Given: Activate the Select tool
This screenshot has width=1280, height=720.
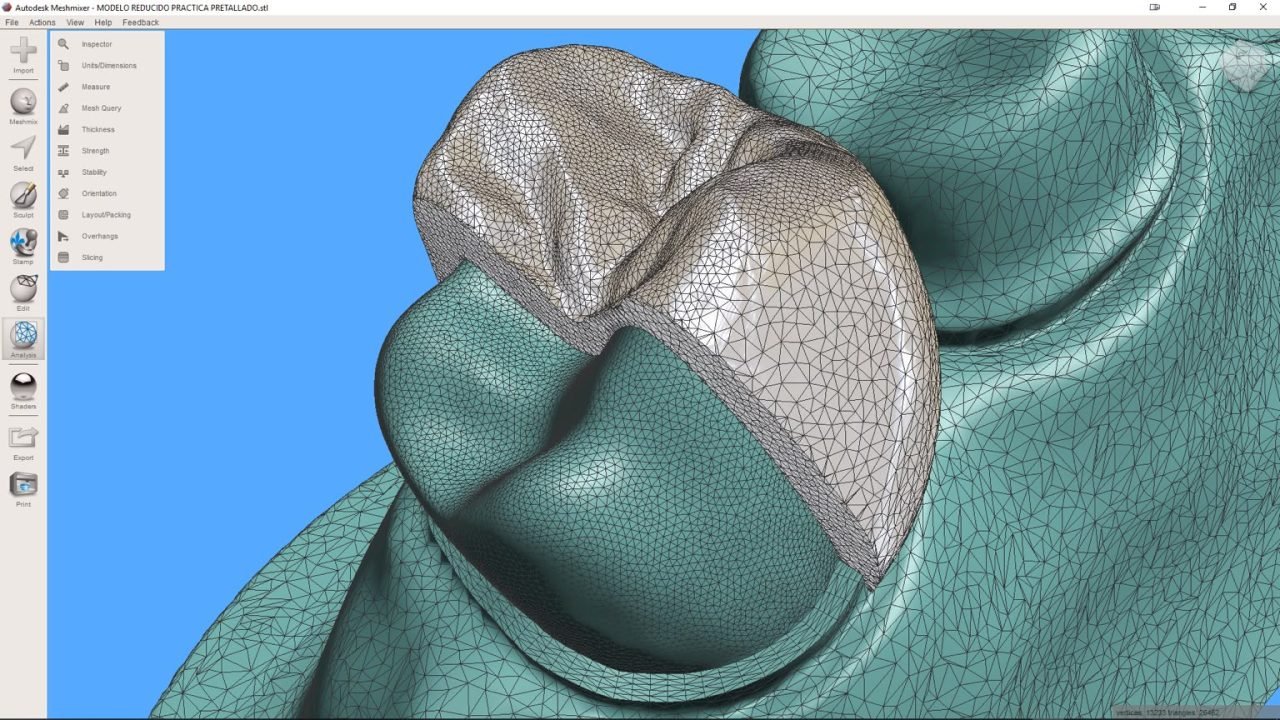Looking at the screenshot, I should click(23, 153).
